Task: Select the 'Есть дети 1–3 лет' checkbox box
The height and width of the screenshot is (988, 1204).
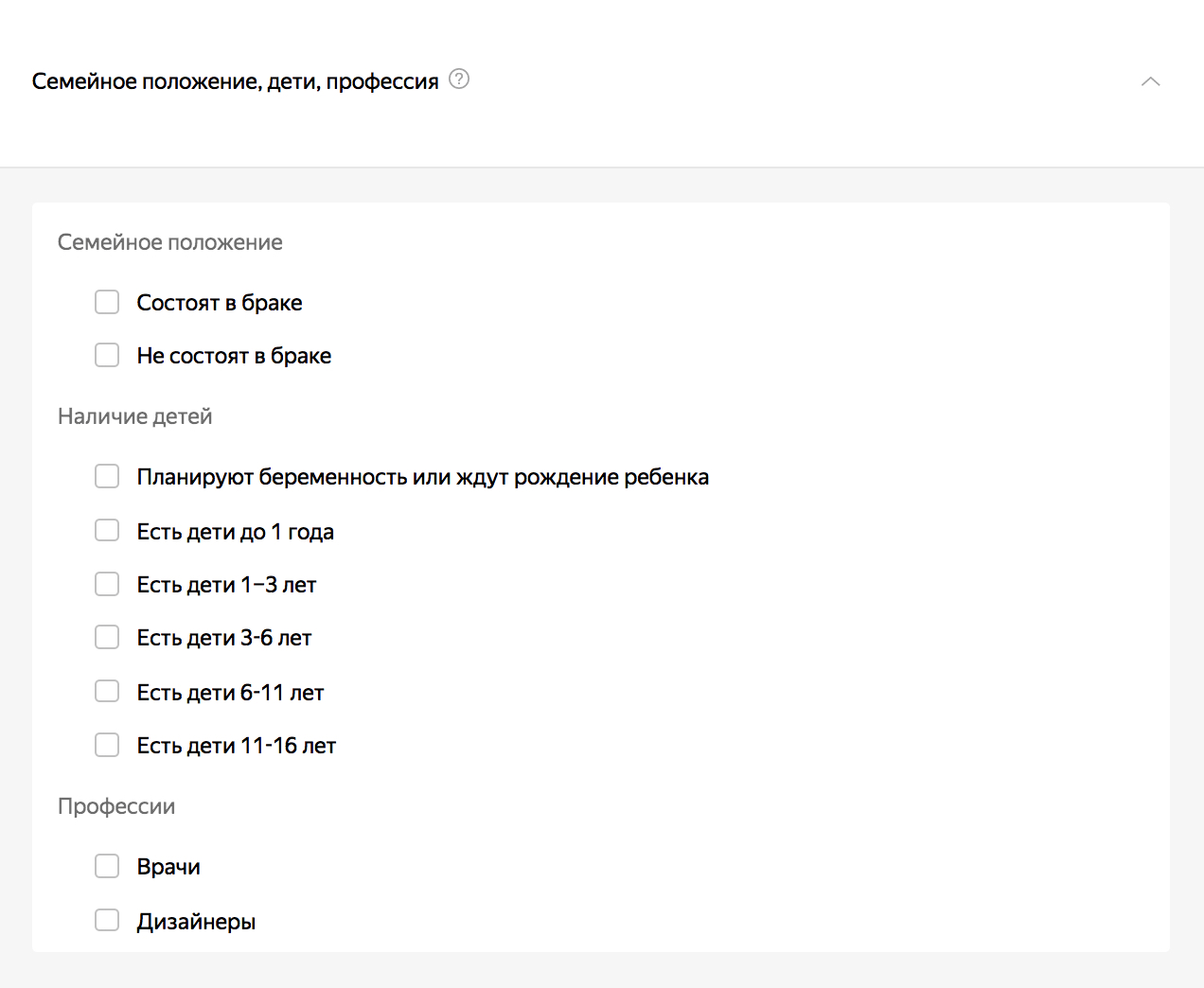Action: (107, 584)
